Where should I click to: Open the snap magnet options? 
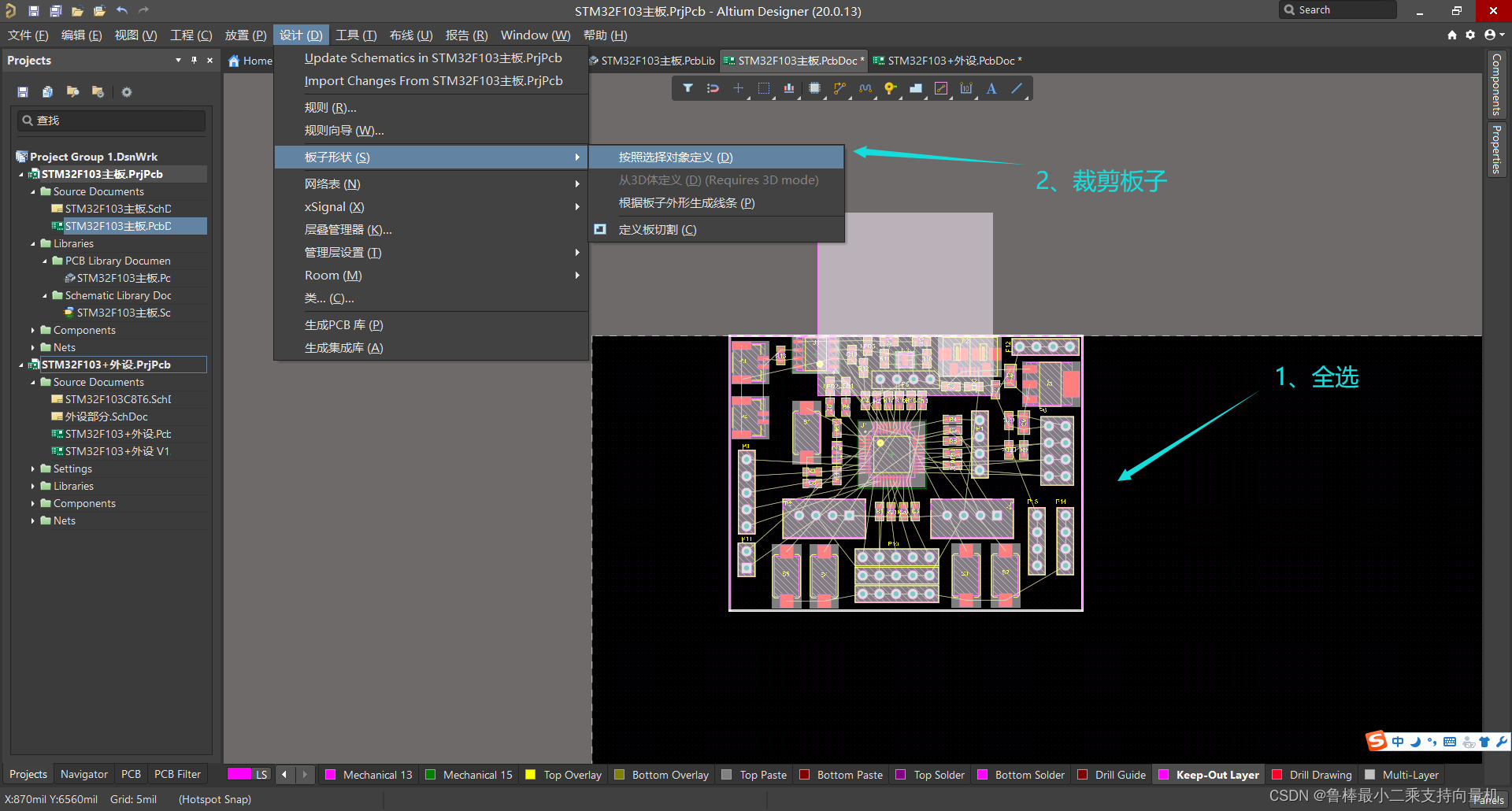point(713,88)
